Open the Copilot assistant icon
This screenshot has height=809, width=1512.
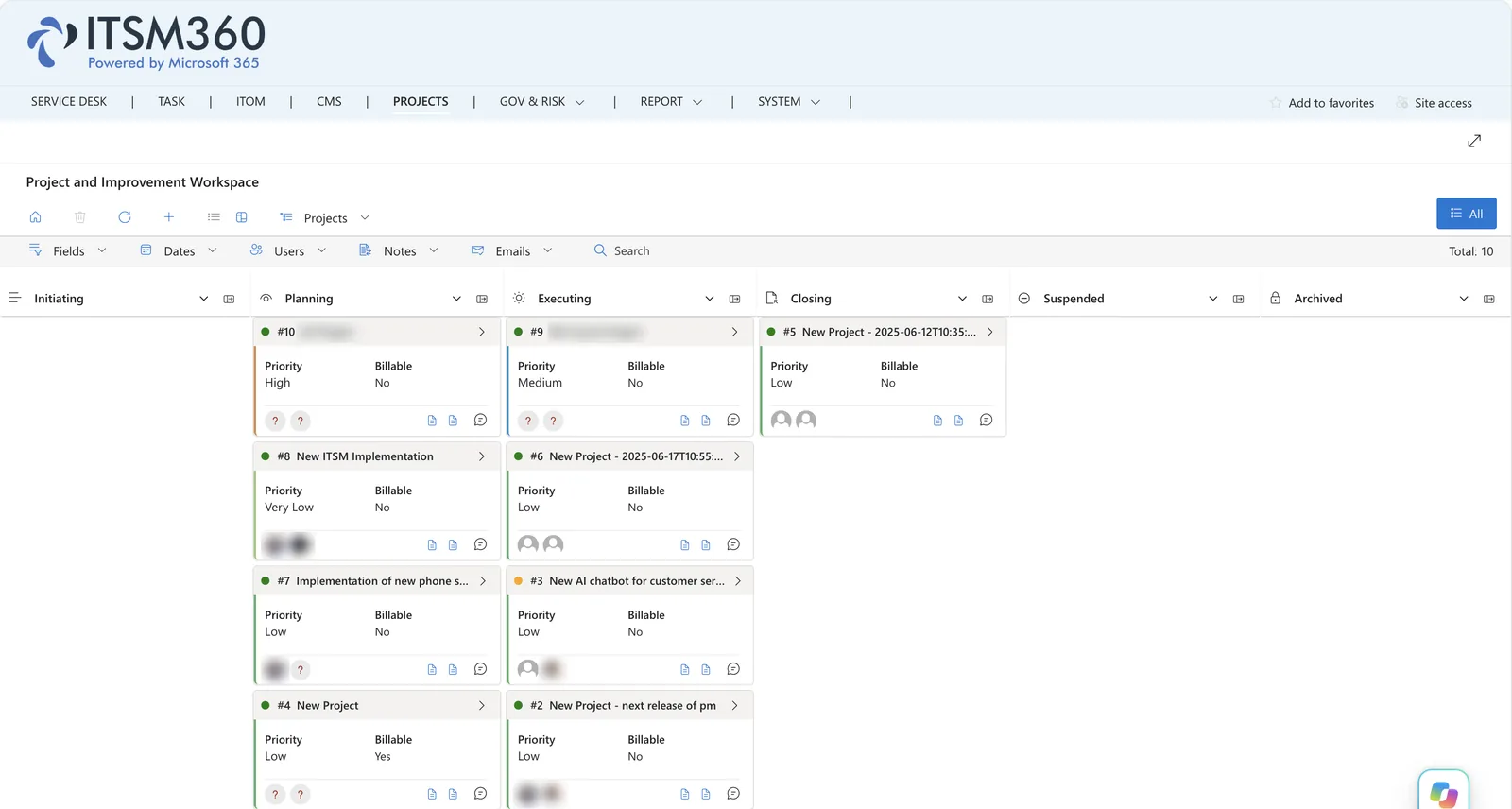[1444, 792]
